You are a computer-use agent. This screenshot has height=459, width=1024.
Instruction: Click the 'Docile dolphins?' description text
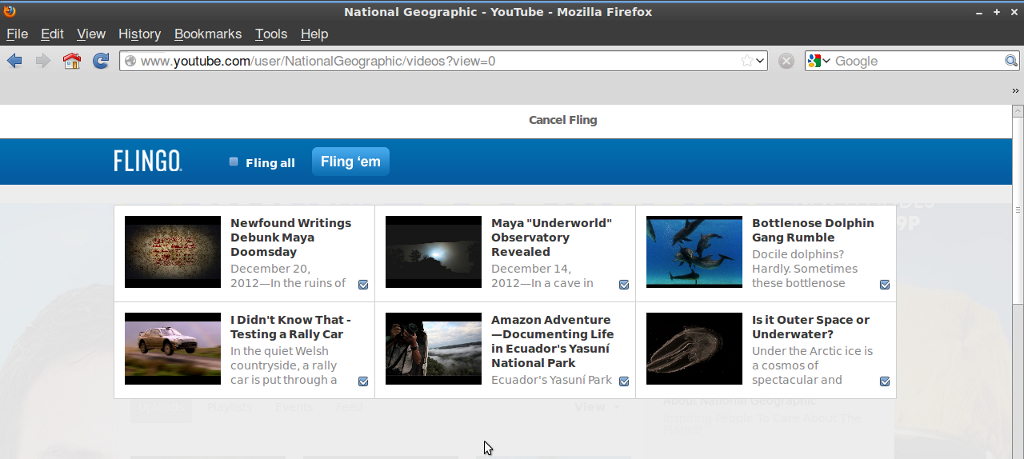[x=805, y=268]
